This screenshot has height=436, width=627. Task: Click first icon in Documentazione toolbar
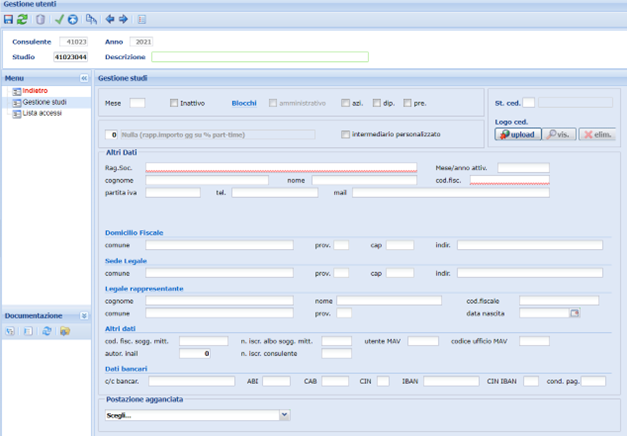click(x=10, y=331)
